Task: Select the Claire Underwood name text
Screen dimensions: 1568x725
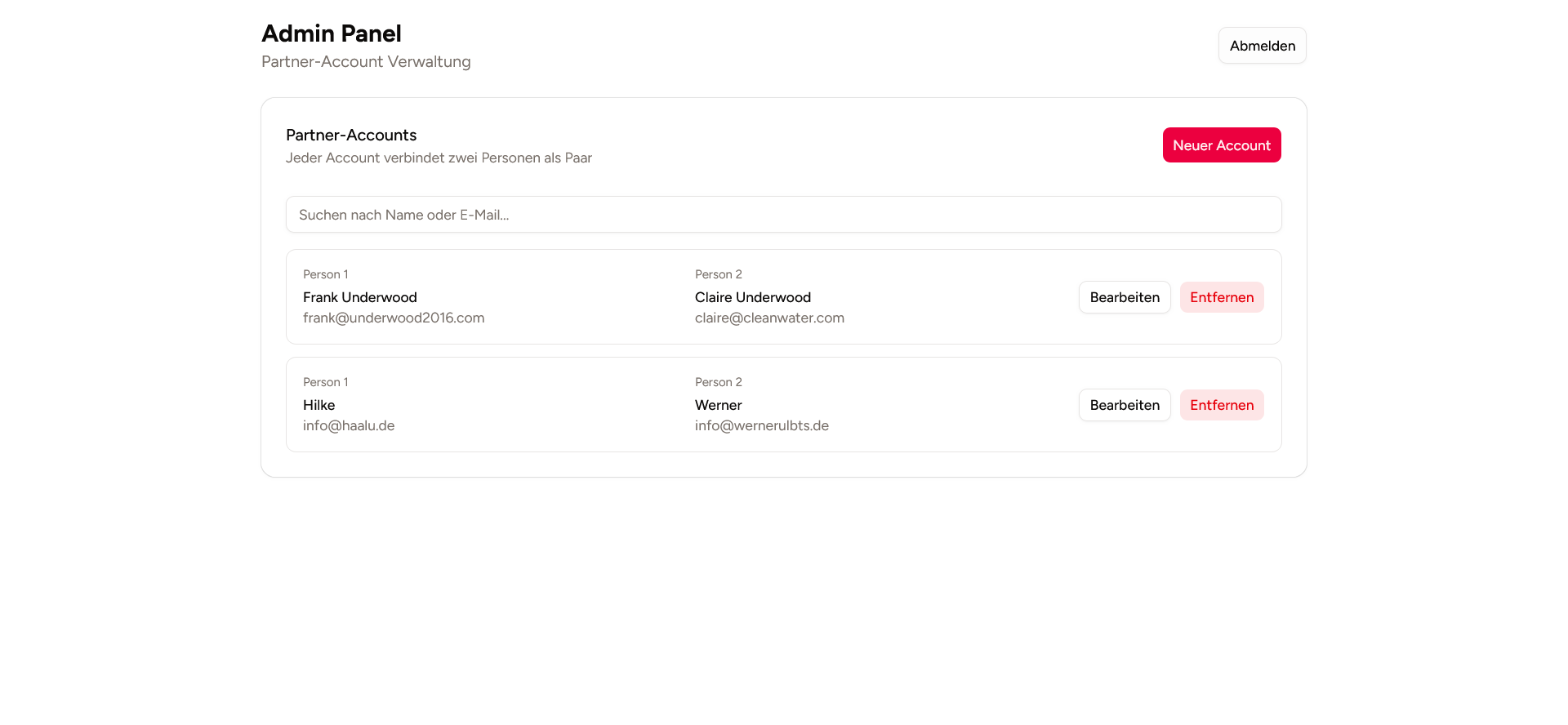Action: pyautogui.click(x=752, y=297)
